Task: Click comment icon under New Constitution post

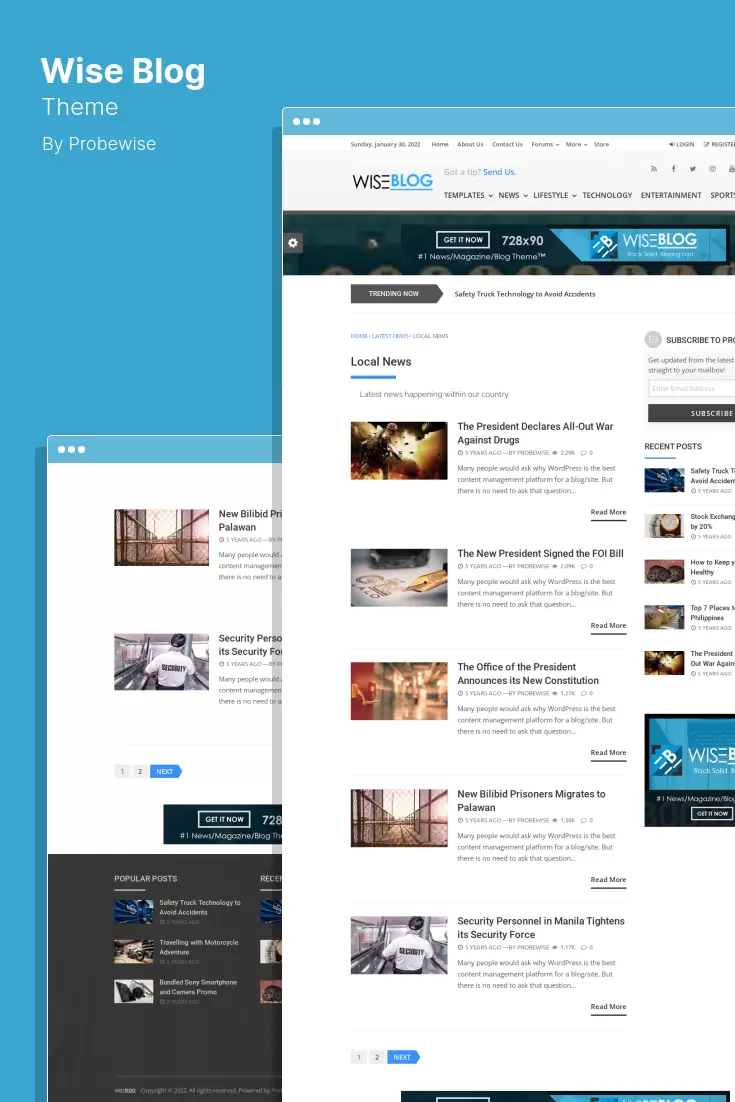Action: 583,693
